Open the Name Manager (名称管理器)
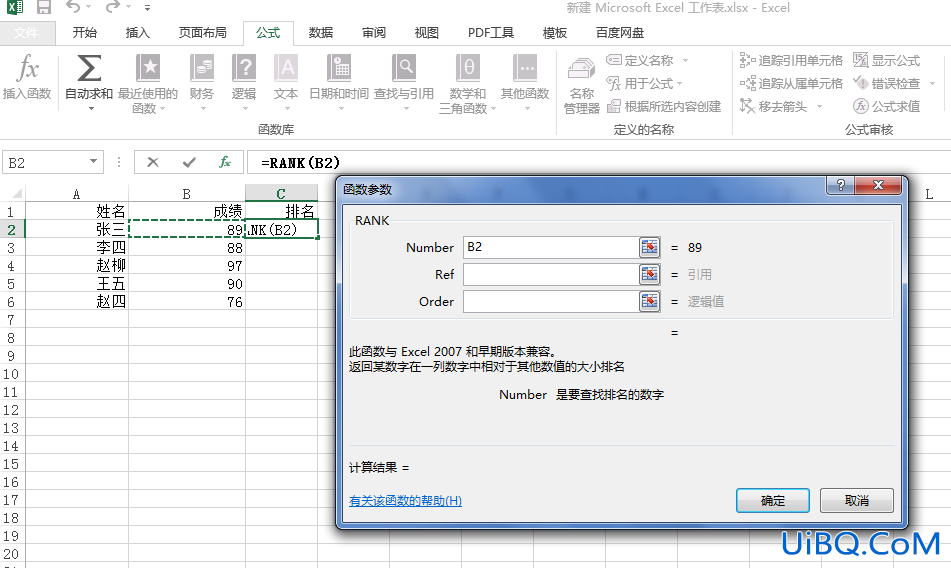The image size is (951, 568). [582, 85]
